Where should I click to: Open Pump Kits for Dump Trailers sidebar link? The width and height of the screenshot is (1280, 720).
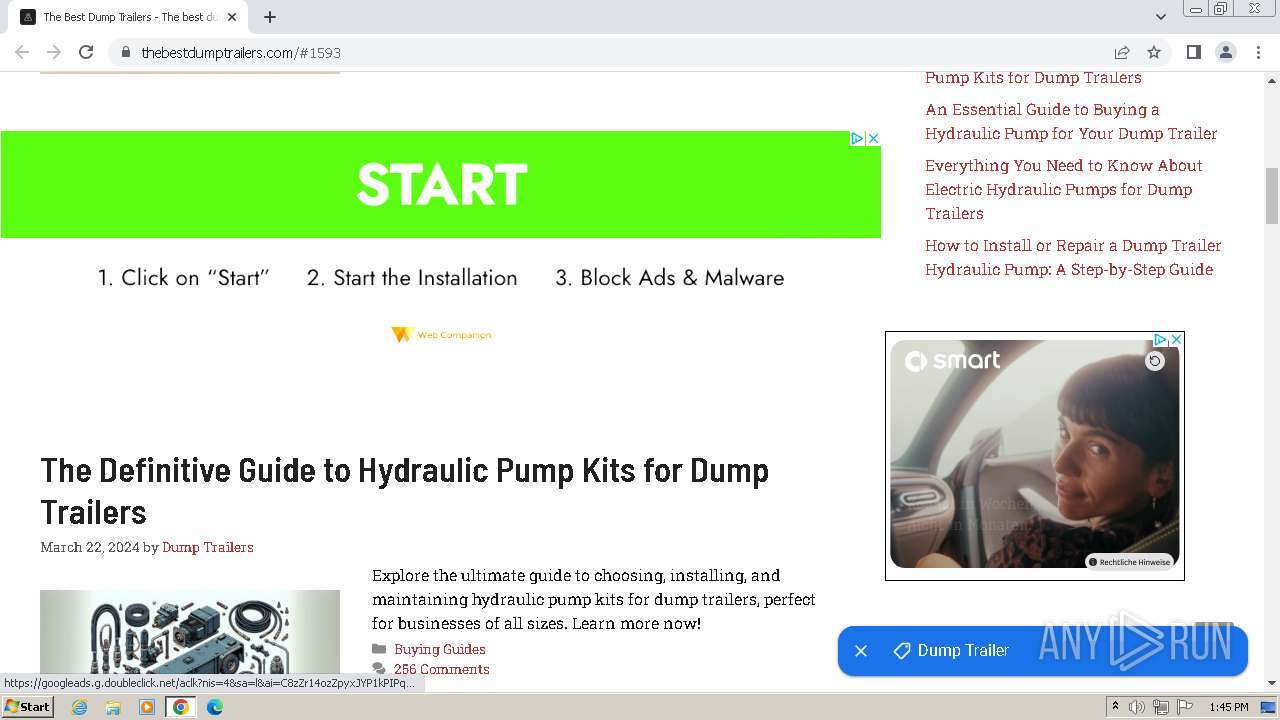tap(1033, 77)
